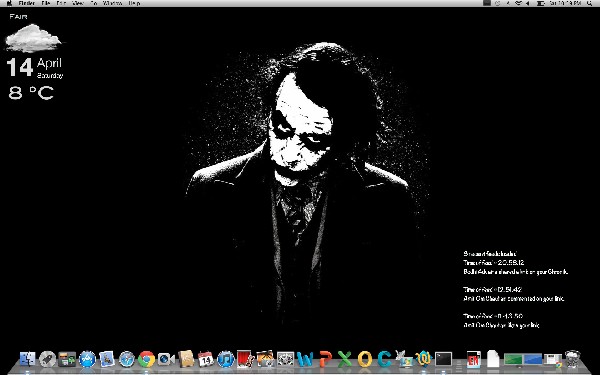This screenshot has width=600, height=375.
Task: Click the menu bar clock
Action: pyautogui.click(x=565, y=3)
